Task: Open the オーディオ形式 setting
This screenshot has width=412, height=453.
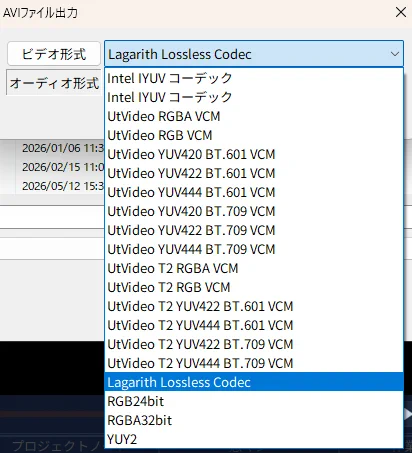Action: (x=54, y=83)
